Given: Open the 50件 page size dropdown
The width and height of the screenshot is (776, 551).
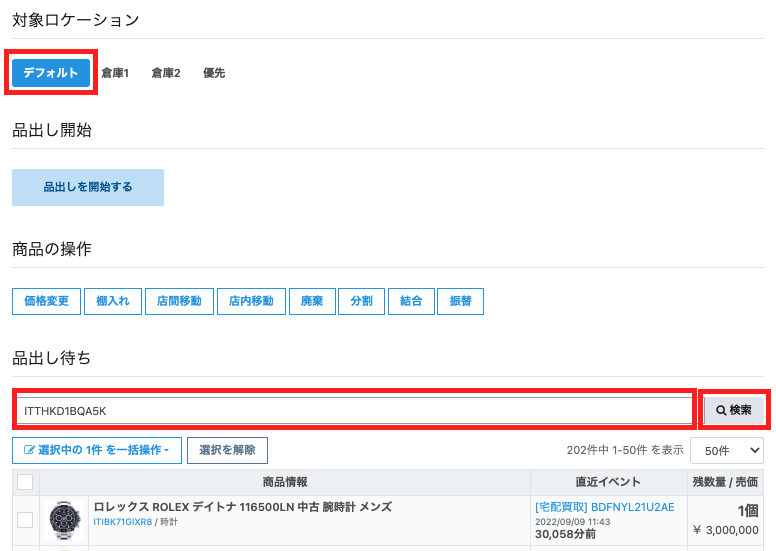Looking at the screenshot, I should click(727, 451).
